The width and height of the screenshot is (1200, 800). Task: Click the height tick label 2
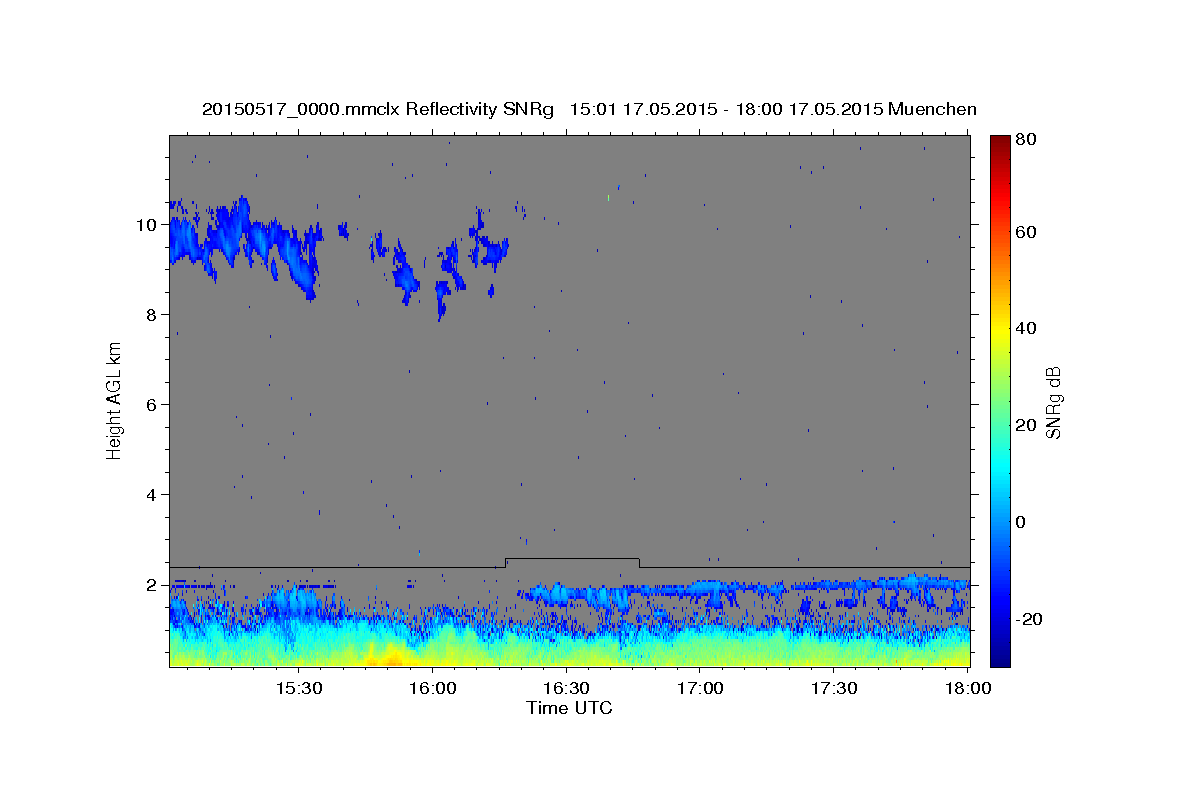154,585
